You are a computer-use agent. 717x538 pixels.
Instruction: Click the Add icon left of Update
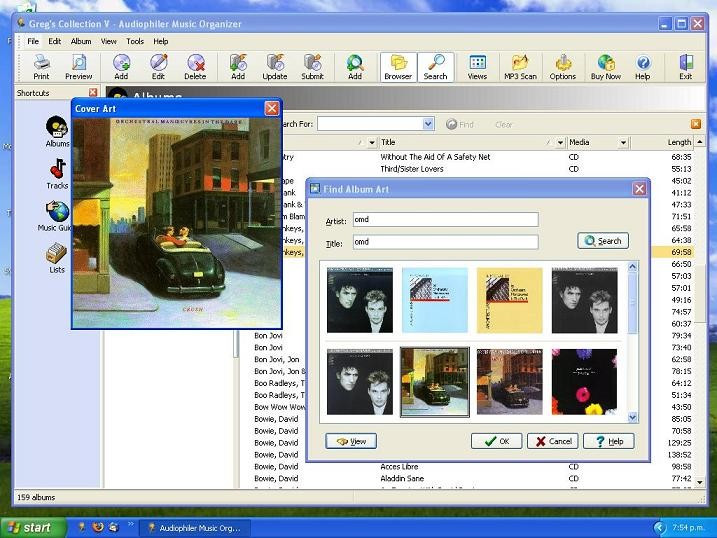click(238, 67)
